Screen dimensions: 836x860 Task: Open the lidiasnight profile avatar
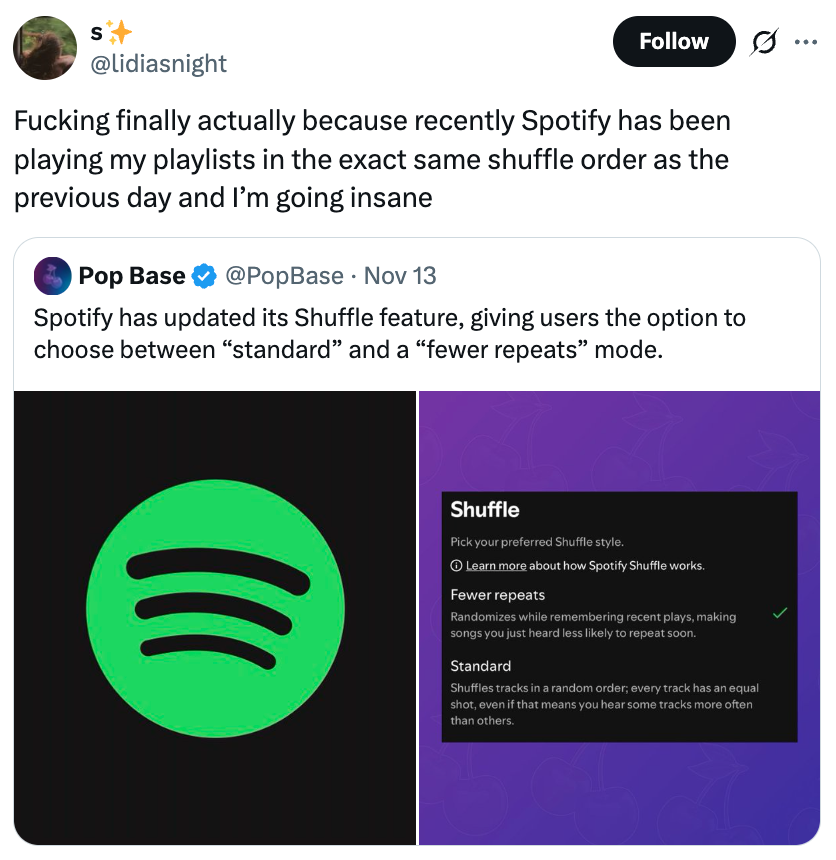click(x=45, y=48)
